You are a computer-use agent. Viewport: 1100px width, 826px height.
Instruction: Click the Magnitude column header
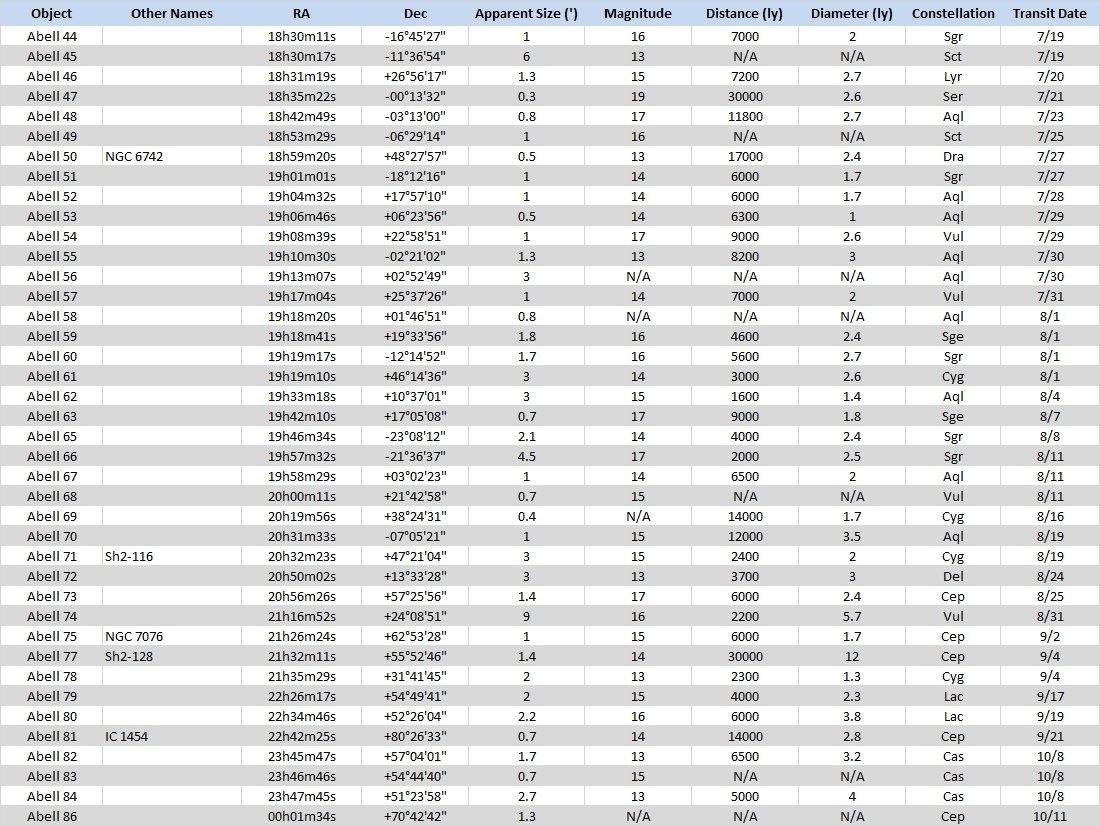[x=637, y=14]
